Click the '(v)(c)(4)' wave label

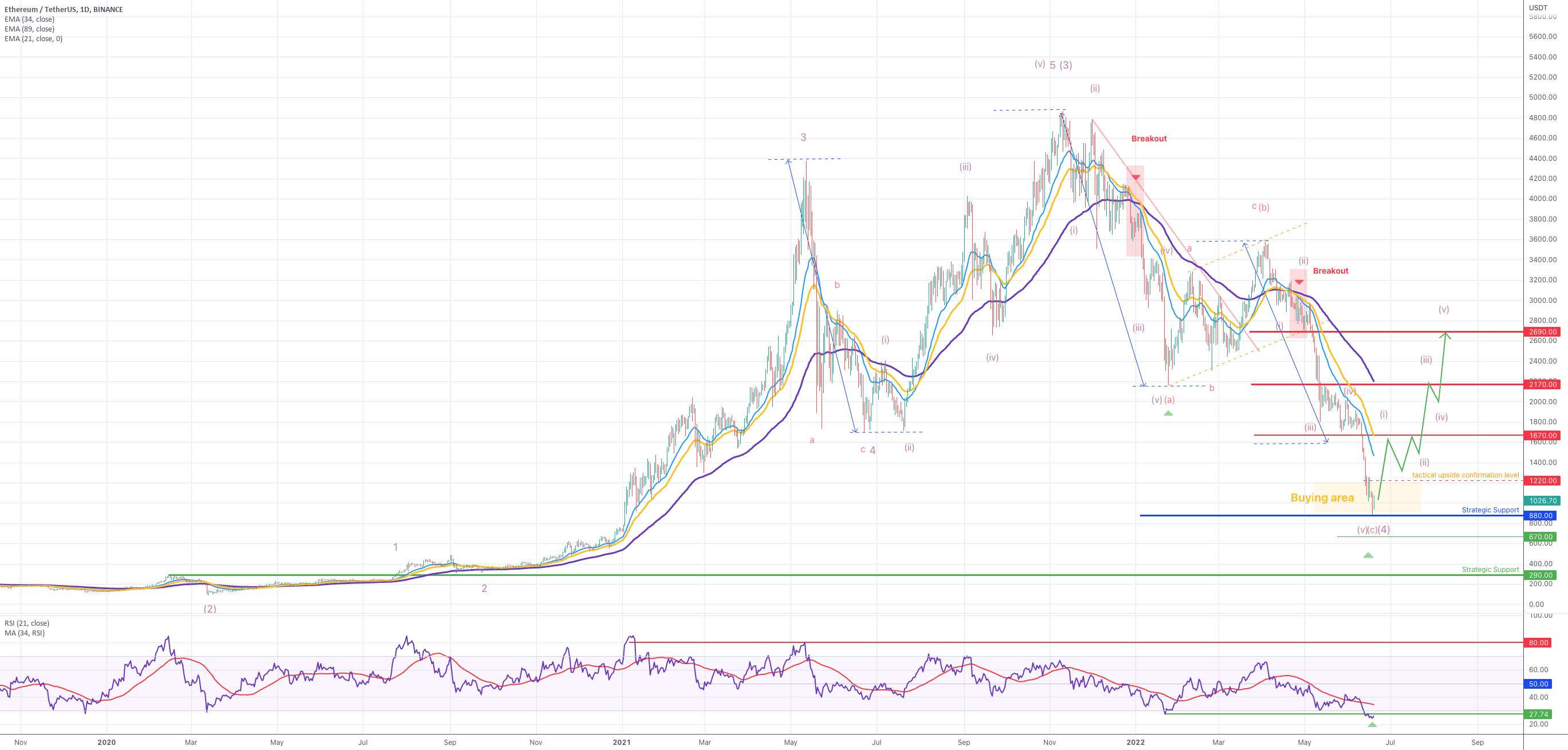click(x=1373, y=530)
